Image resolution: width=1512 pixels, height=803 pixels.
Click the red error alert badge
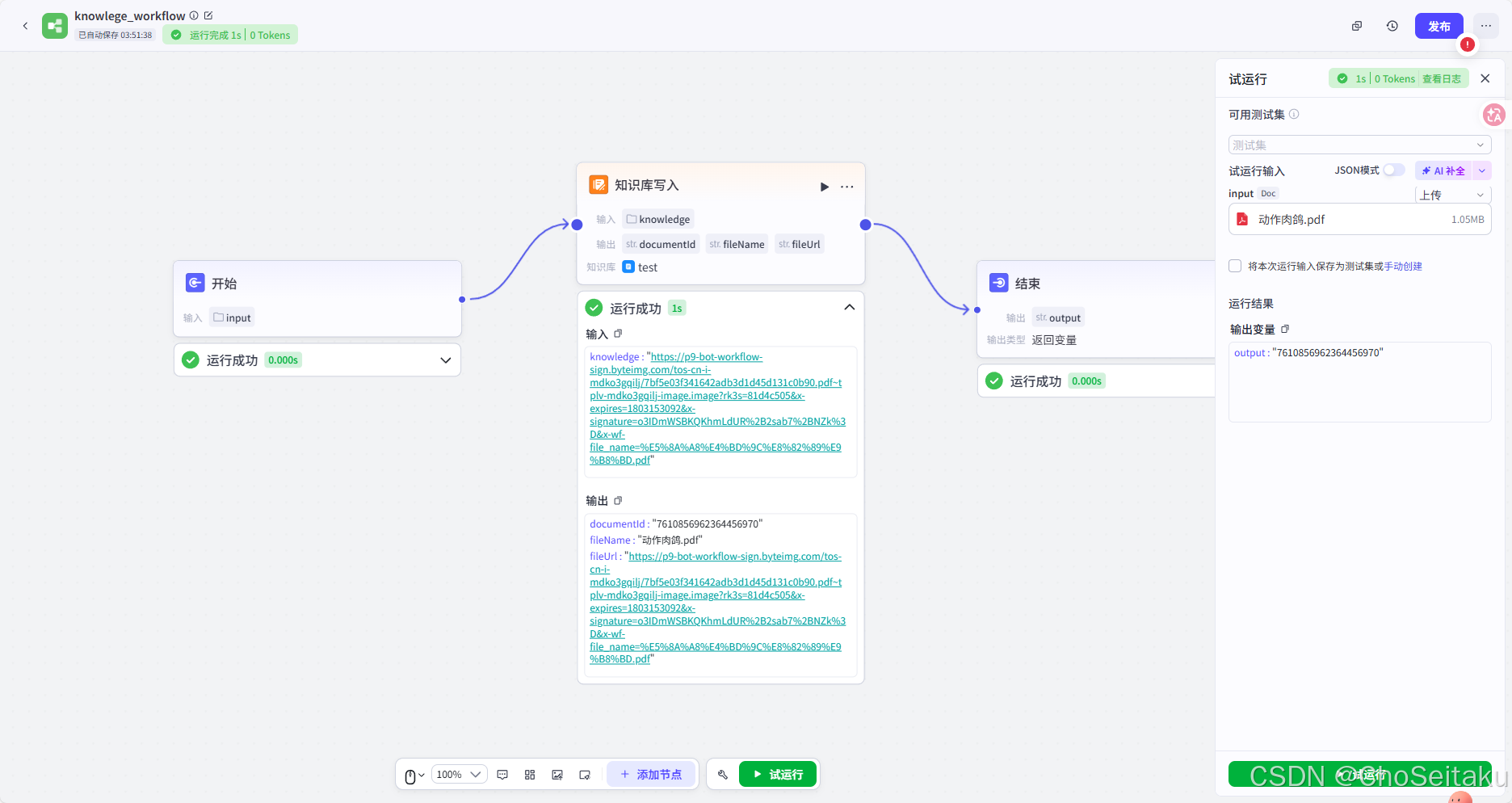(1468, 44)
